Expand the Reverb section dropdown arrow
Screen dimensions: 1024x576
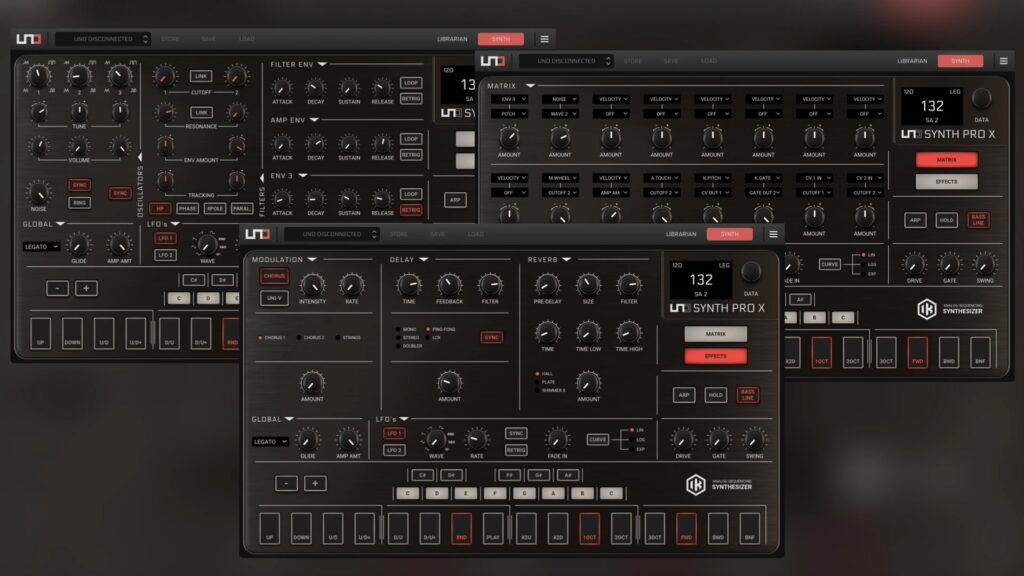566,260
